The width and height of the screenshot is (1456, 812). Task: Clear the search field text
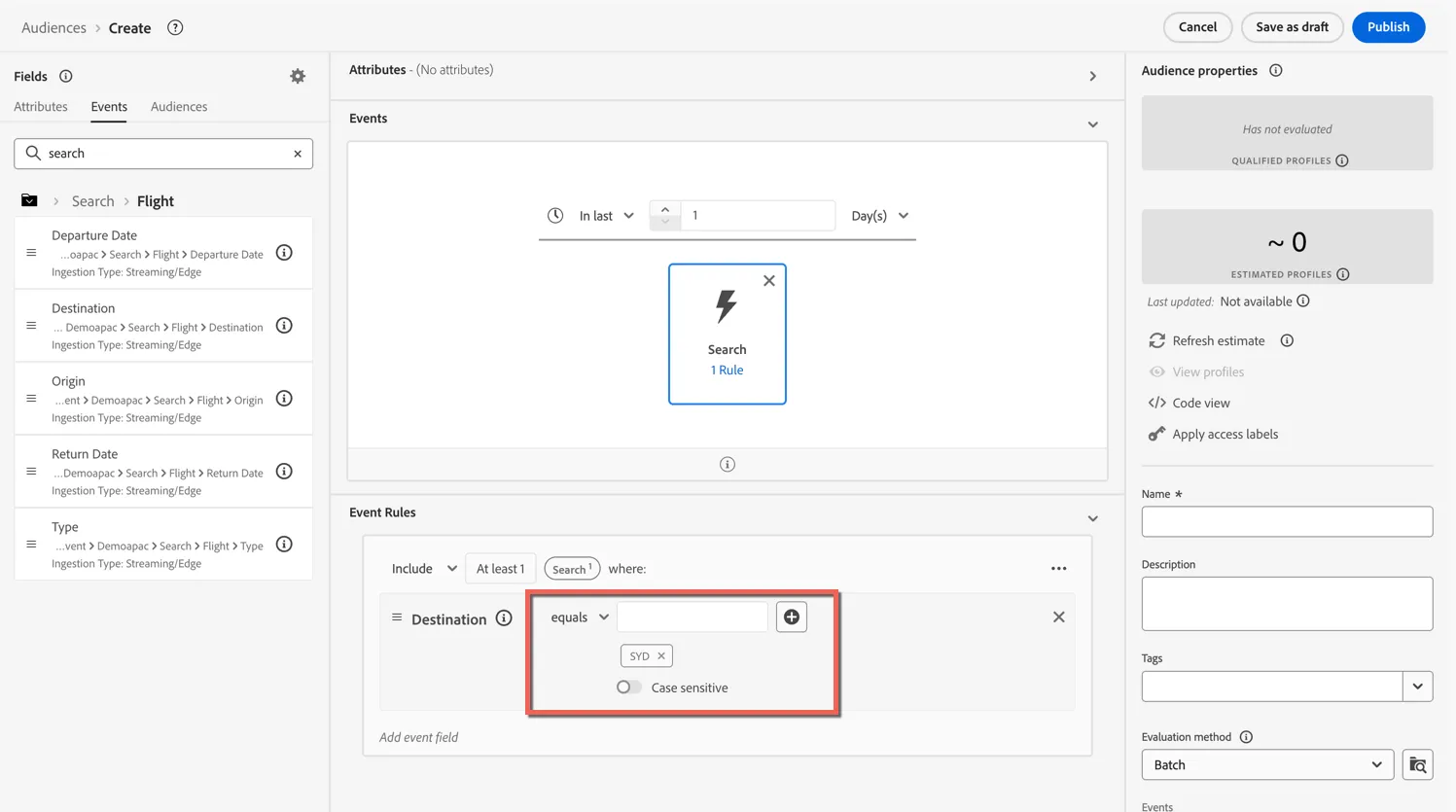(x=298, y=154)
